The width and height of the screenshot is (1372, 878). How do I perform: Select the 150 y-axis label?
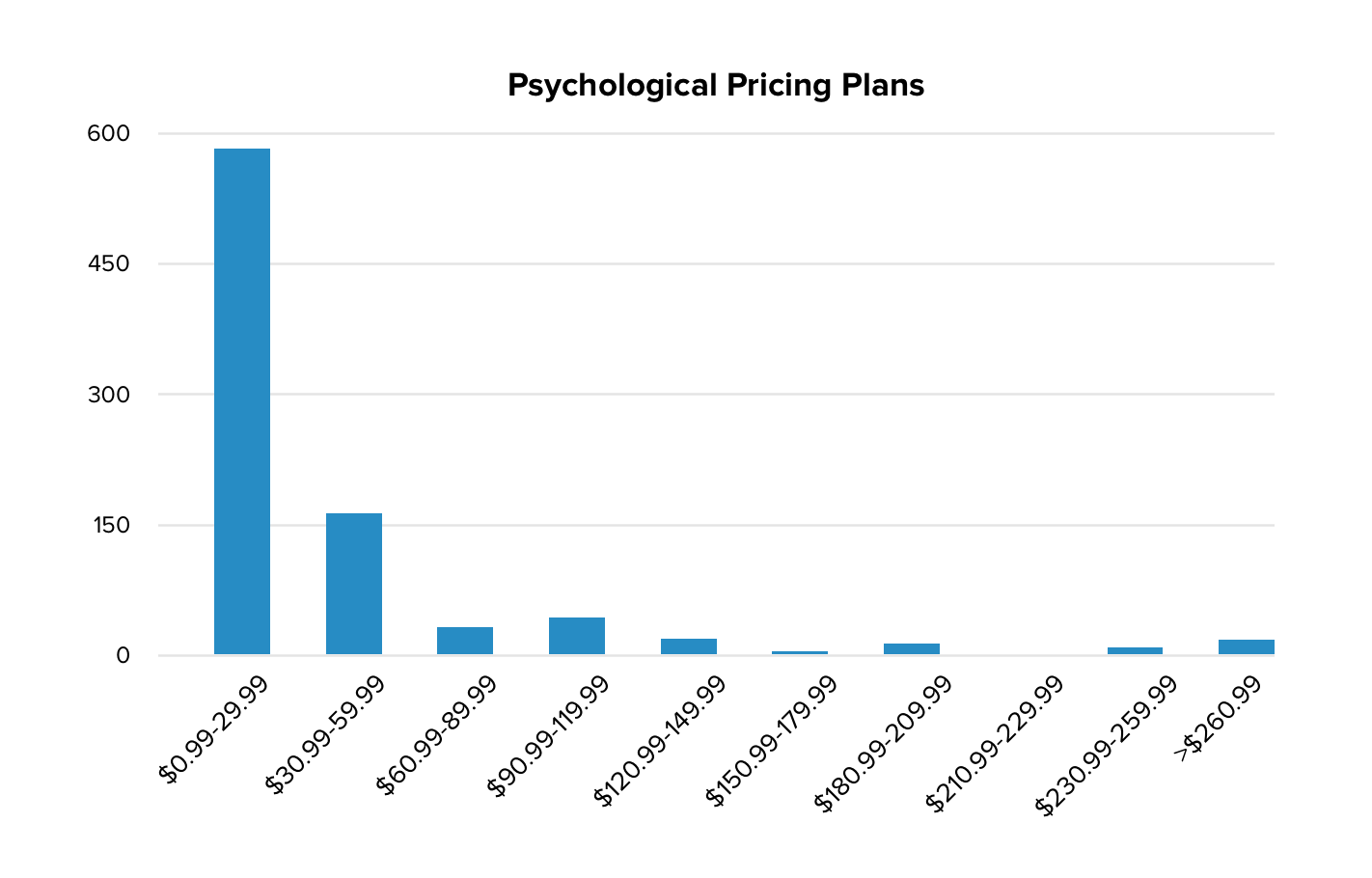click(108, 525)
